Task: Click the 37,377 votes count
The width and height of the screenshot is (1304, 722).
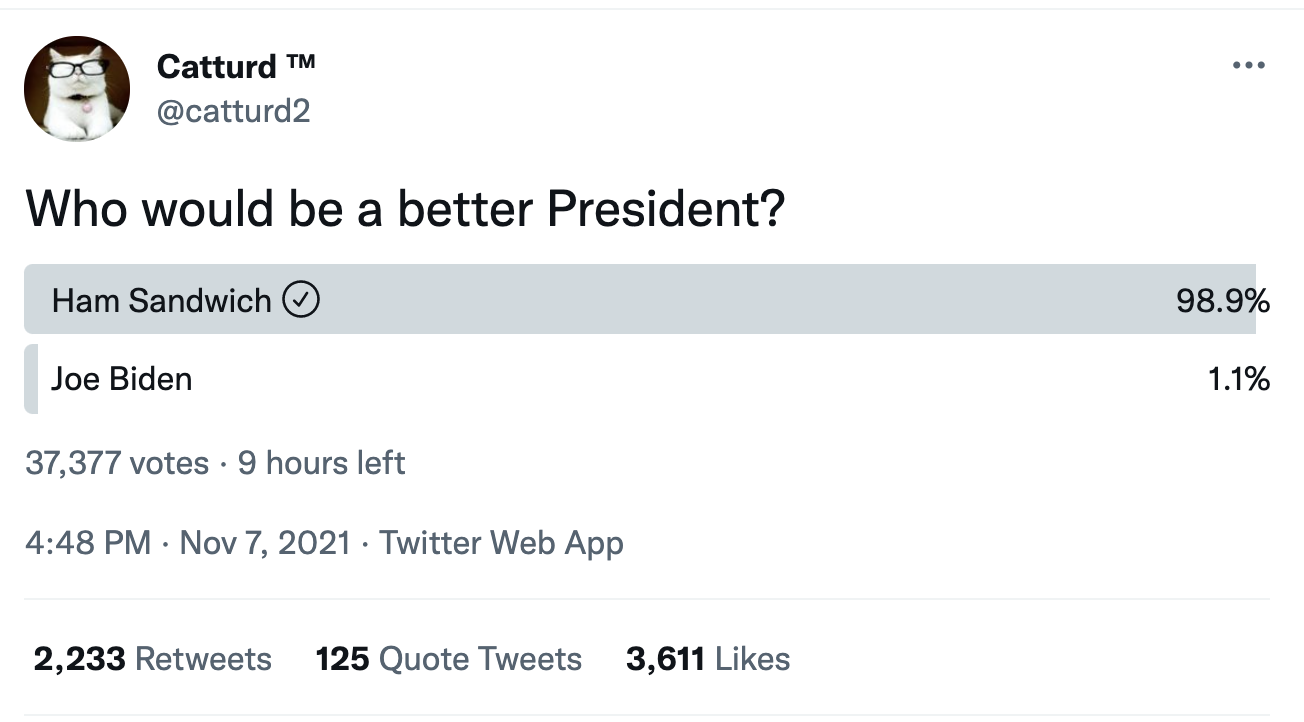Action: (x=117, y=463)
